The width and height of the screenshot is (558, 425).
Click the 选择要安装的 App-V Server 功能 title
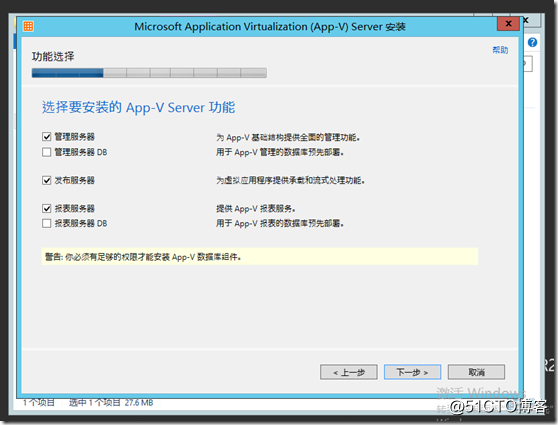(138, 107)
